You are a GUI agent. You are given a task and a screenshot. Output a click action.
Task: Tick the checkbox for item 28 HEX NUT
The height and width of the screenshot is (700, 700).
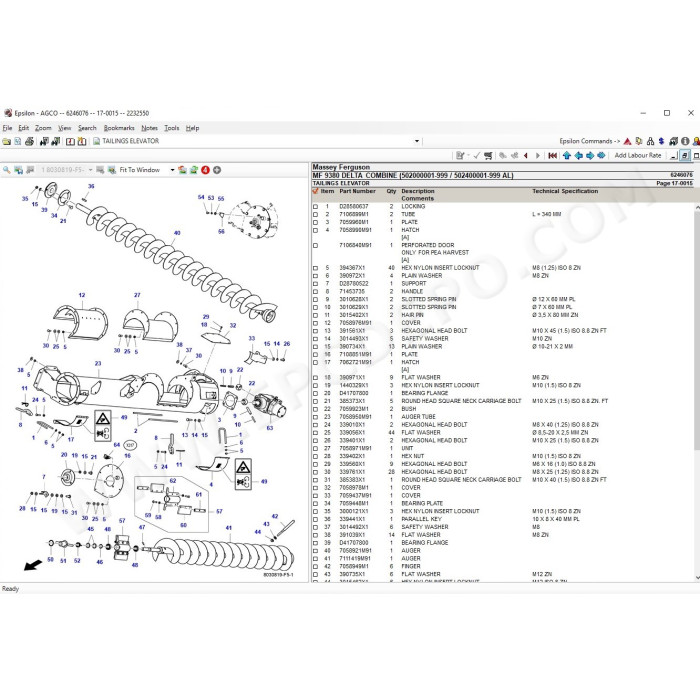point(316,457)
